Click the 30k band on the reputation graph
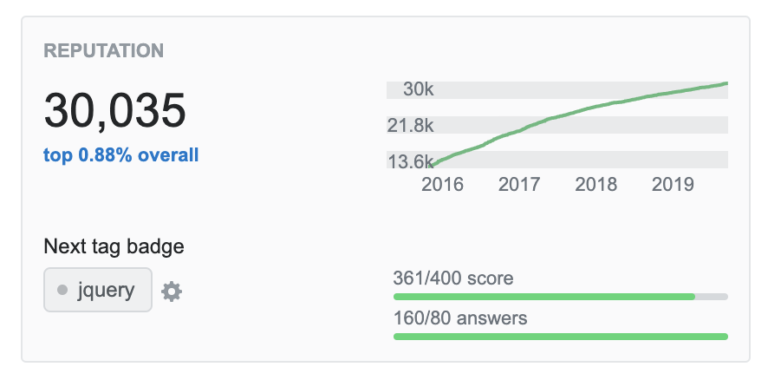Viewport: 768px width, 380px height. pyautogui.click(x=557, y=90)
